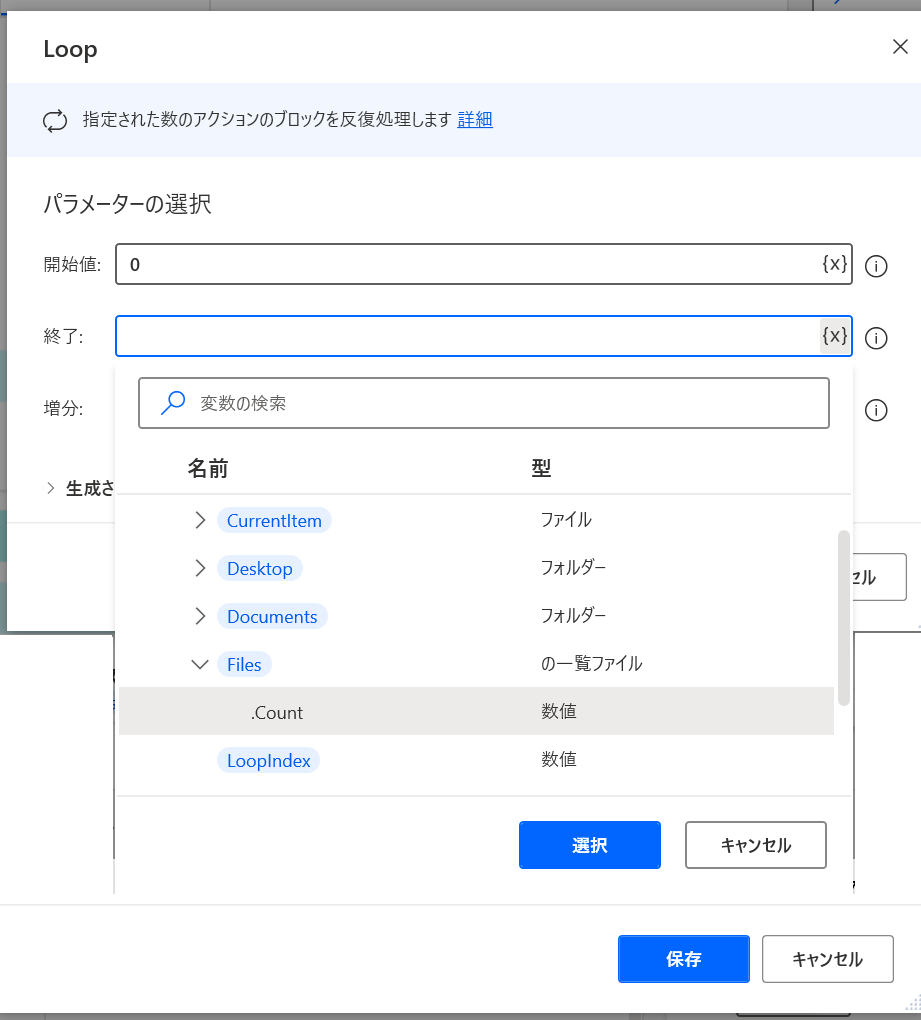Collapse the Files variable list

point(199,664)
